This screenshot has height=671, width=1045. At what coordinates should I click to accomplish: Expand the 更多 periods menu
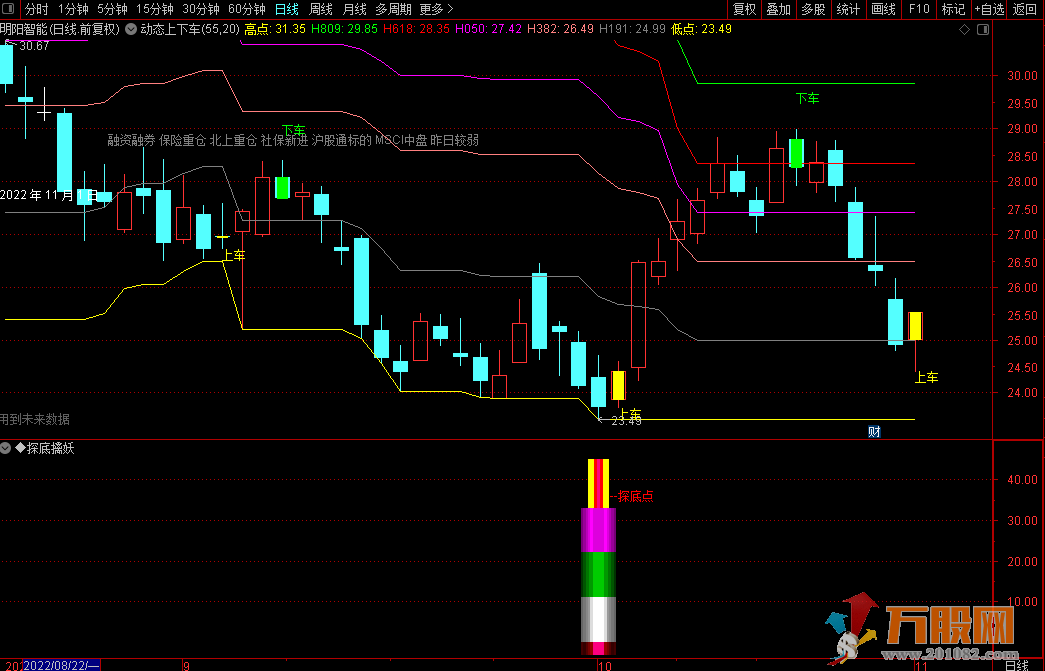[x=437, y=9]
